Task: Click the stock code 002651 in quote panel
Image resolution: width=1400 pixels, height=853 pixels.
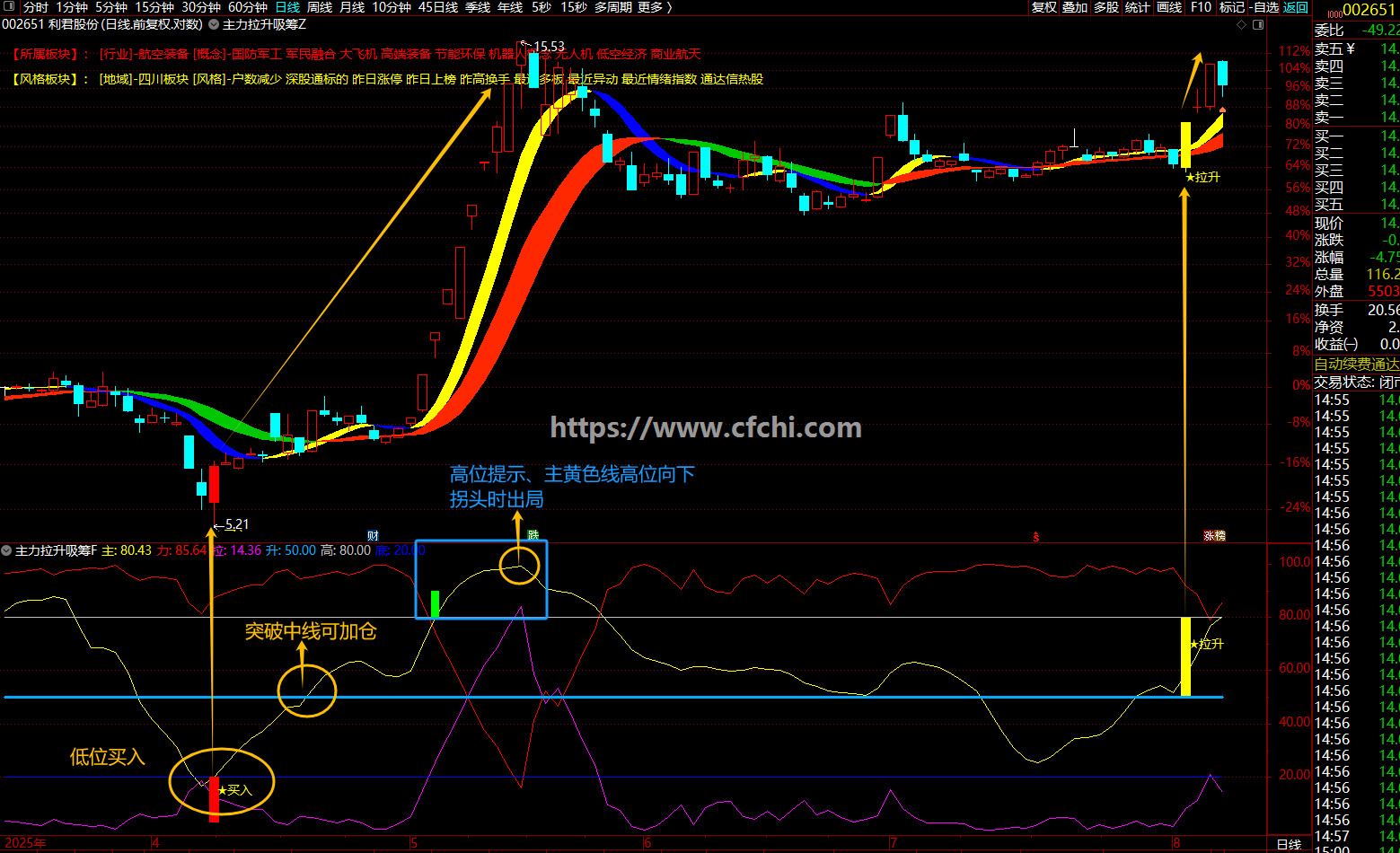Action: pyautogui.click(x=1370, y=10)
